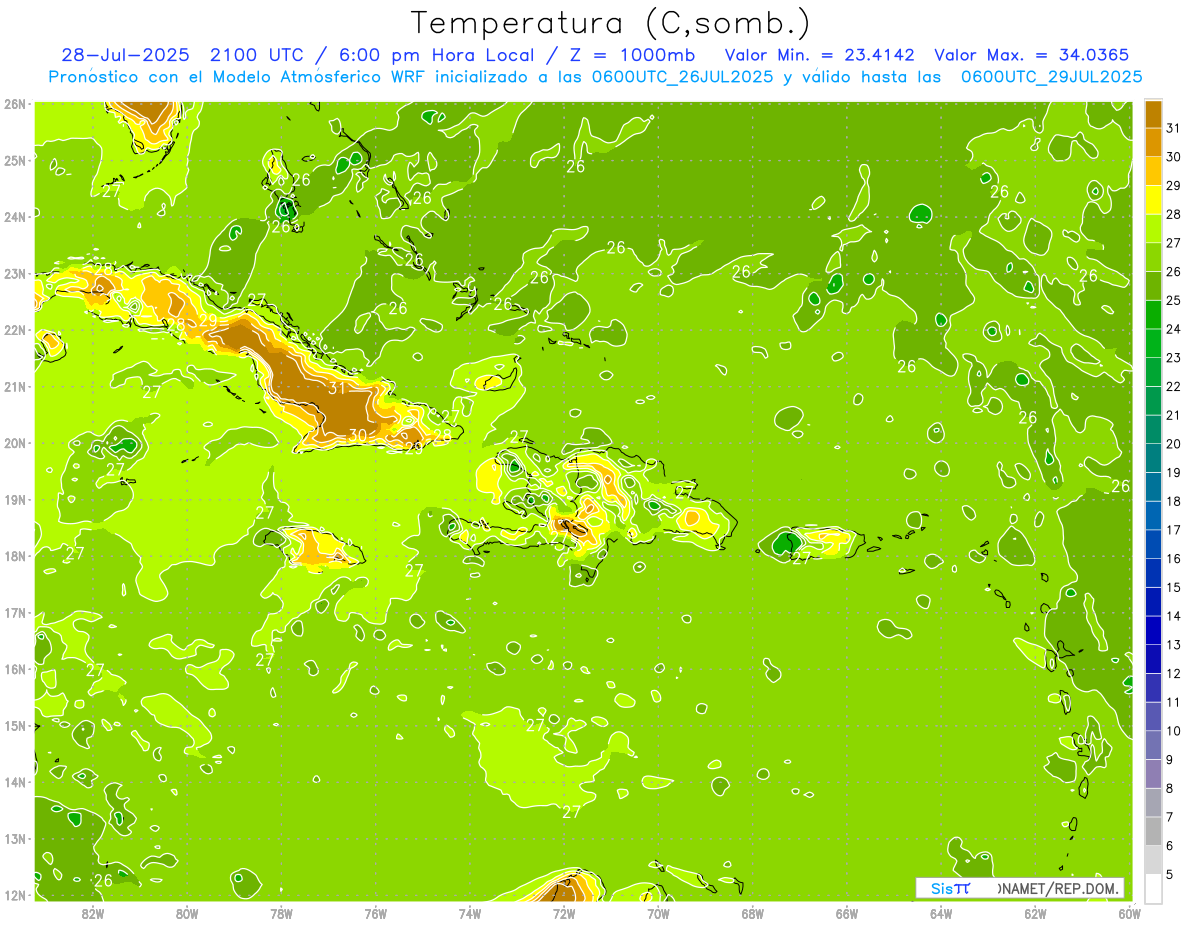
Task: Click the "62W" longitude axis label
Action: 1036,913
